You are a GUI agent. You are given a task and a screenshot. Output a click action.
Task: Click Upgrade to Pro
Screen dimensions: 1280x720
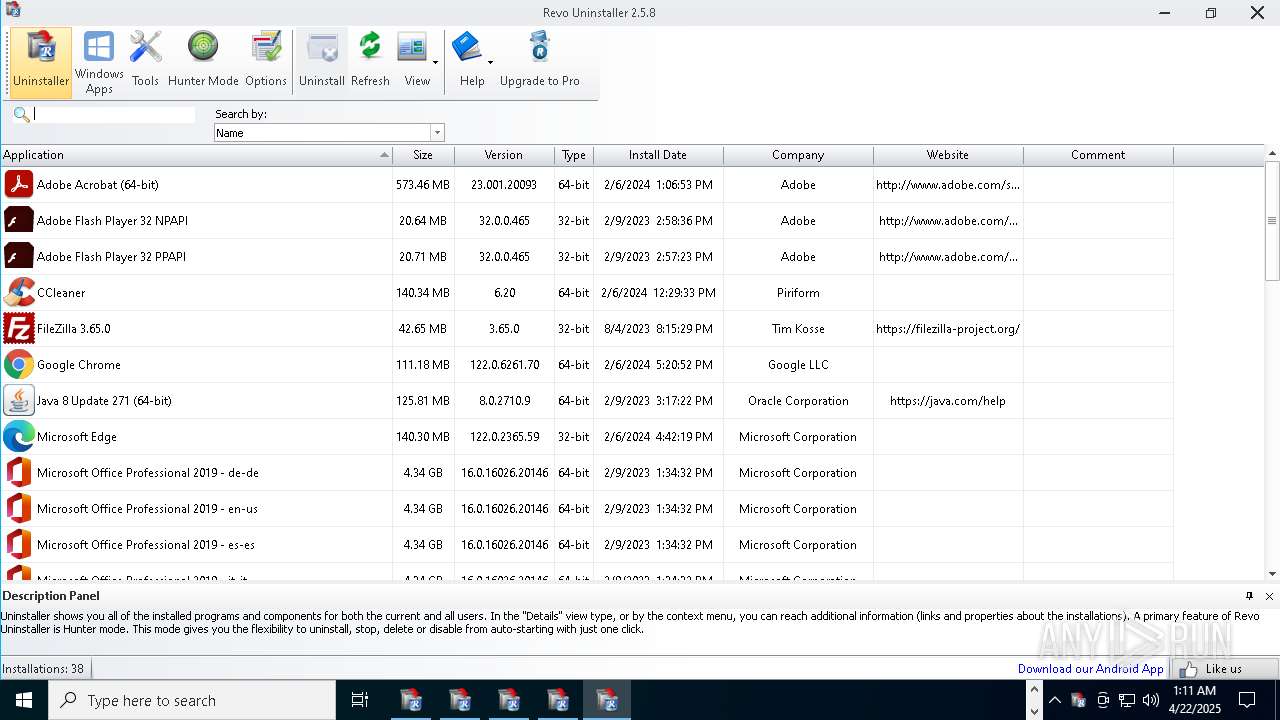pos(539,62)
